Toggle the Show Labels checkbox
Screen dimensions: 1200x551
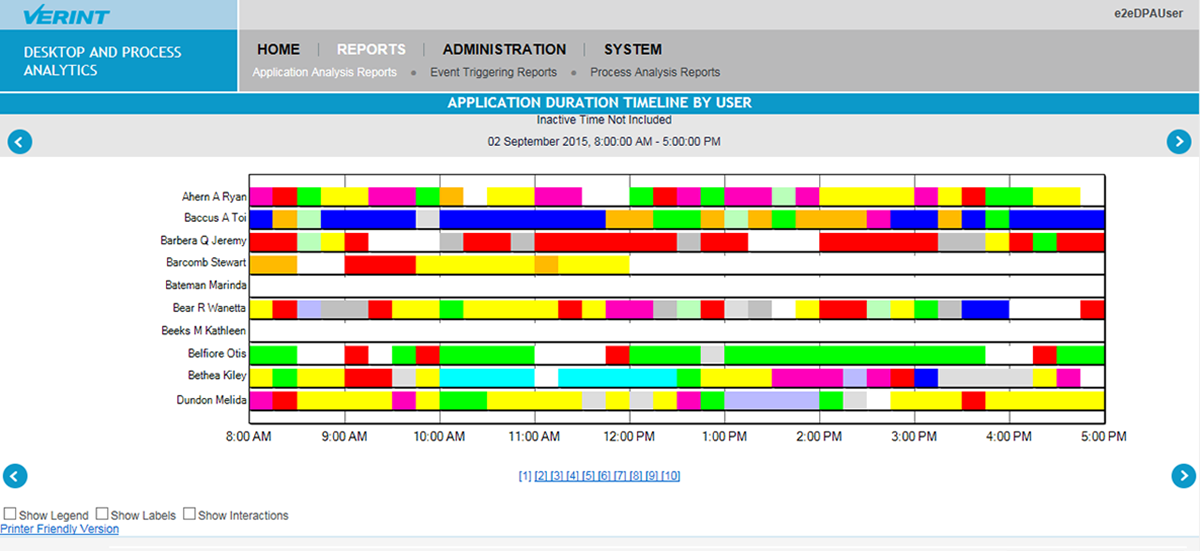(x=102, y=514)
